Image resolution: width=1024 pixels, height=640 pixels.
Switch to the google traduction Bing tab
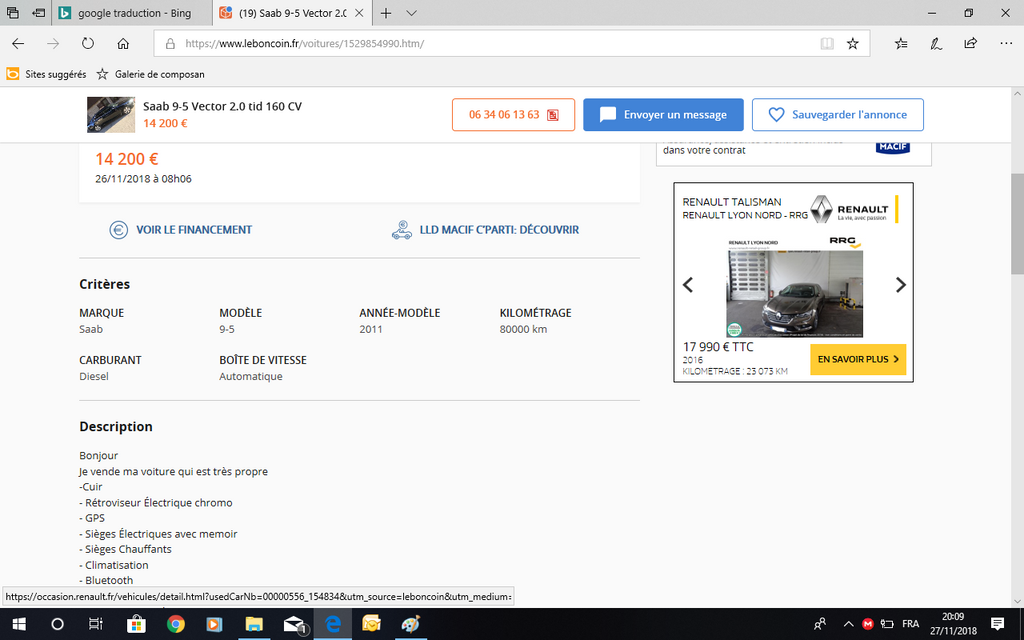[x=131, y=13]
